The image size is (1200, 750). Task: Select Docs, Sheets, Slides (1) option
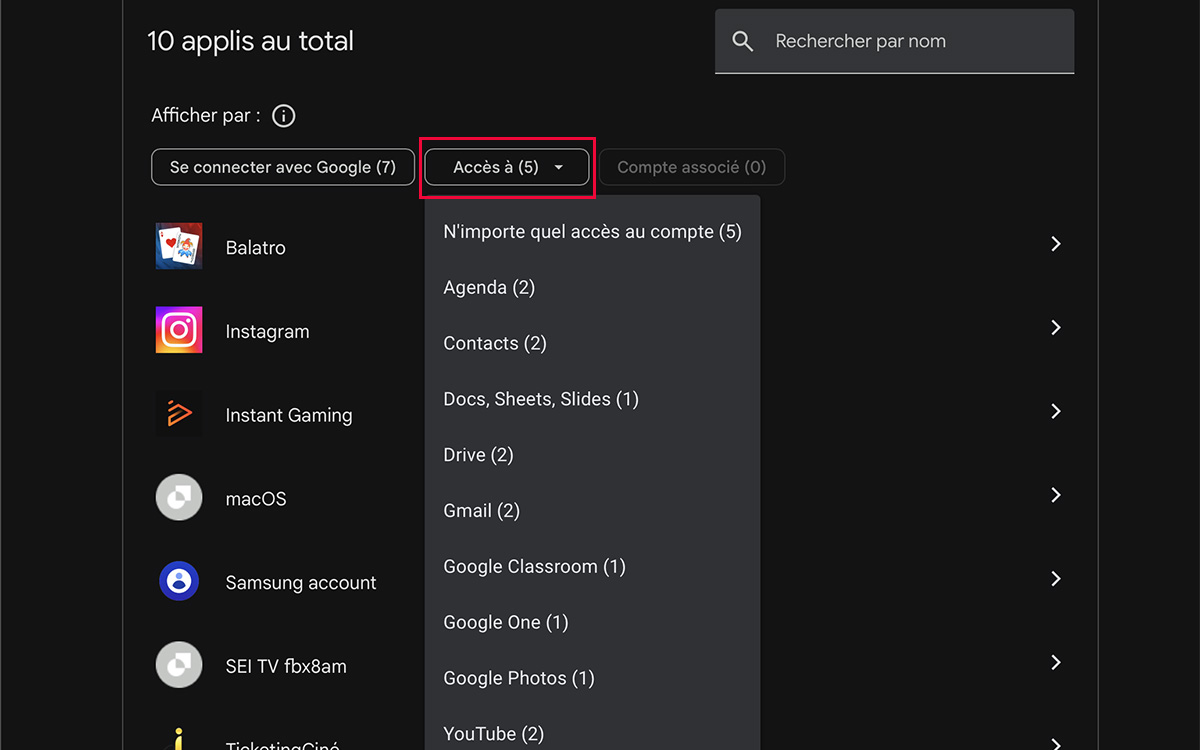point(593,399)
